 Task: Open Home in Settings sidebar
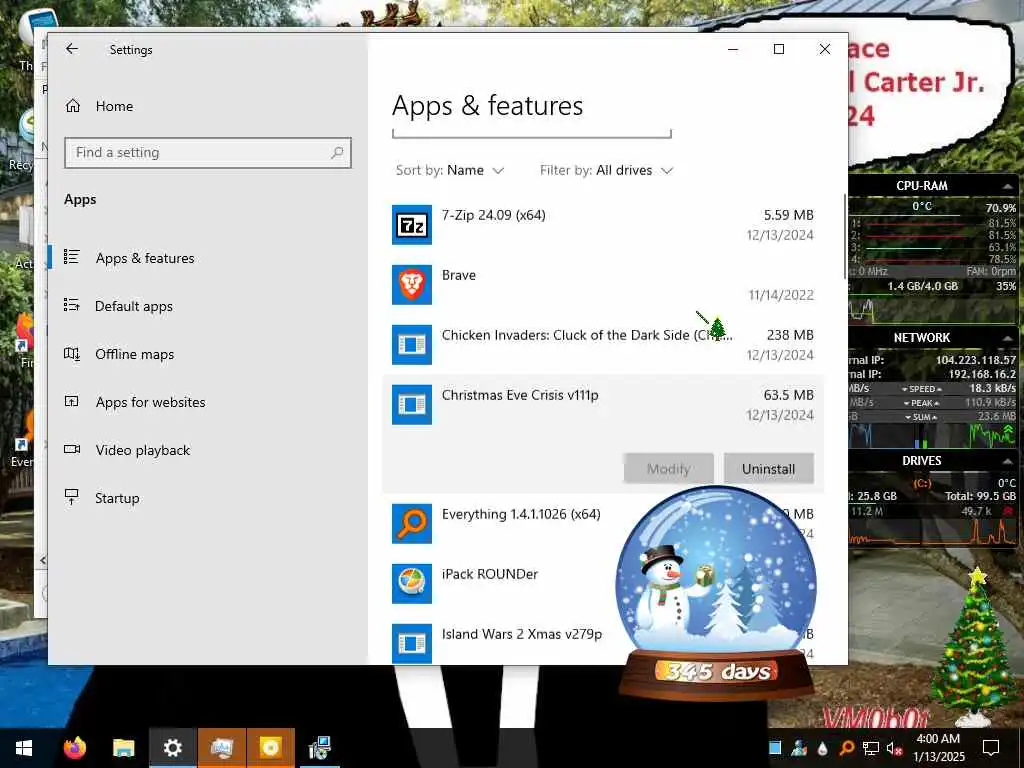114,106
